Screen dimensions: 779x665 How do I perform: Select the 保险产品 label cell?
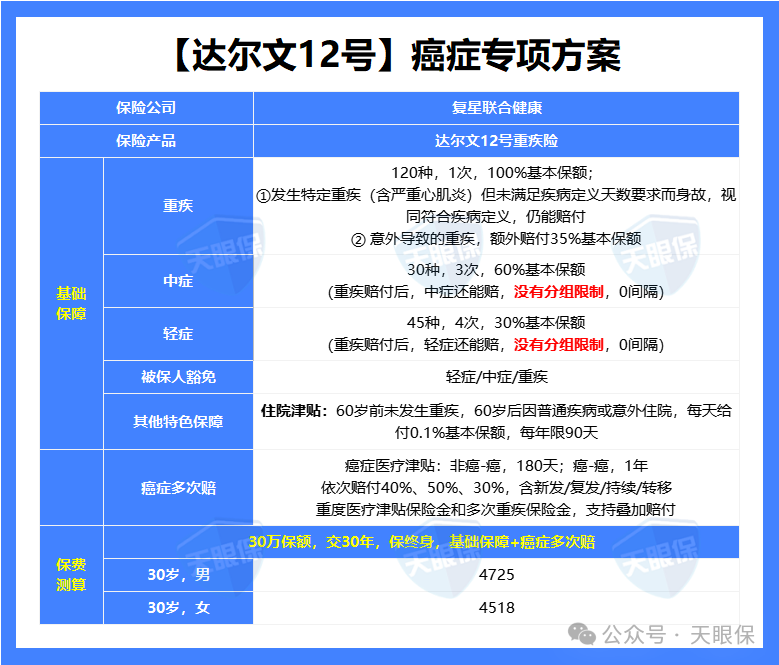[x=146, y=141]
